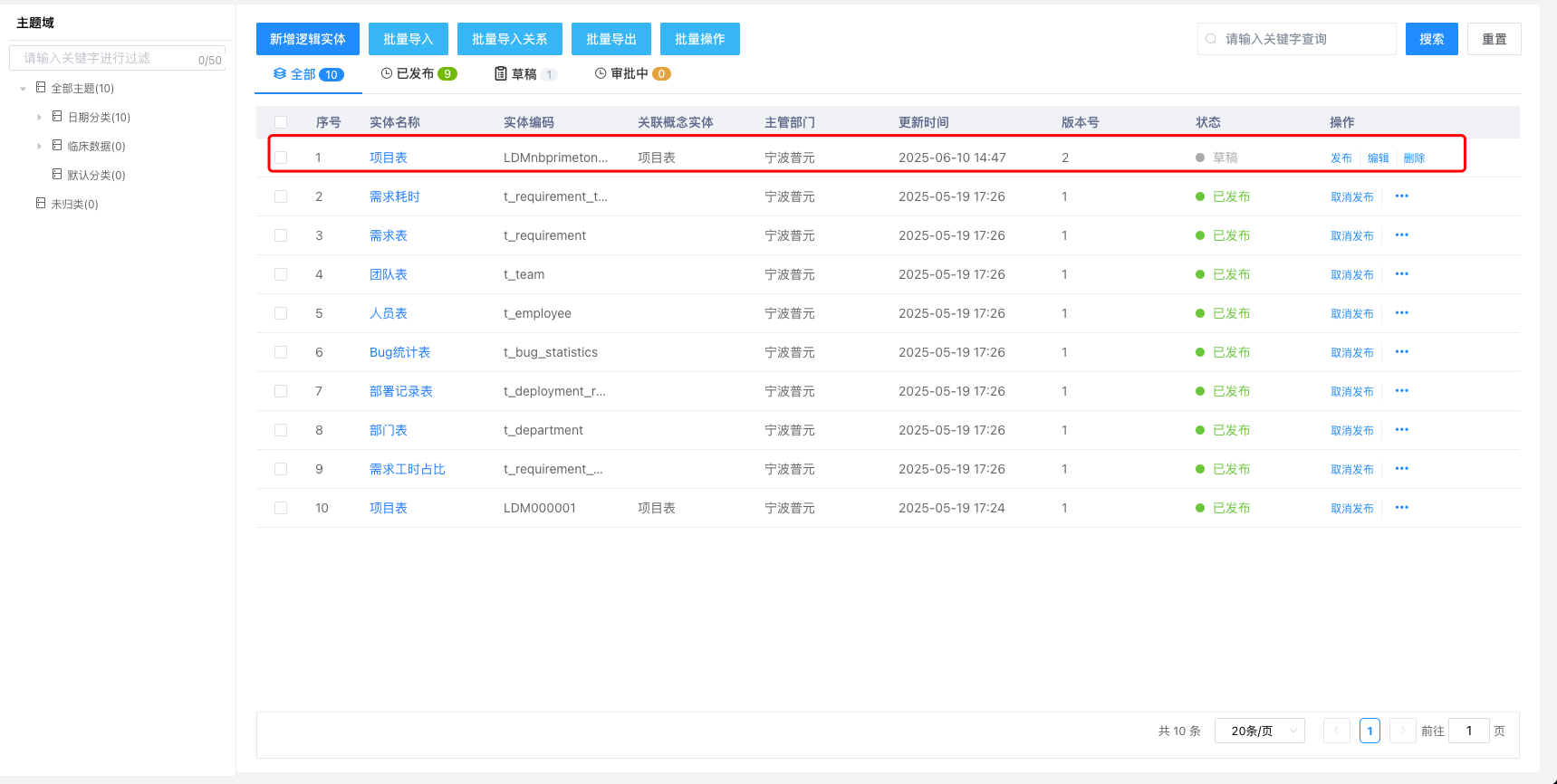
Task: Check the select-all checkbox in table header
Action: point(281,122)
